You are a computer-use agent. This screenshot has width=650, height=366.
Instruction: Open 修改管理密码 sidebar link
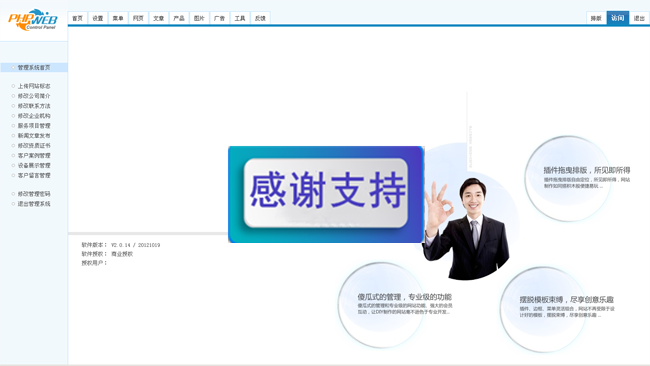click(34, 194)
